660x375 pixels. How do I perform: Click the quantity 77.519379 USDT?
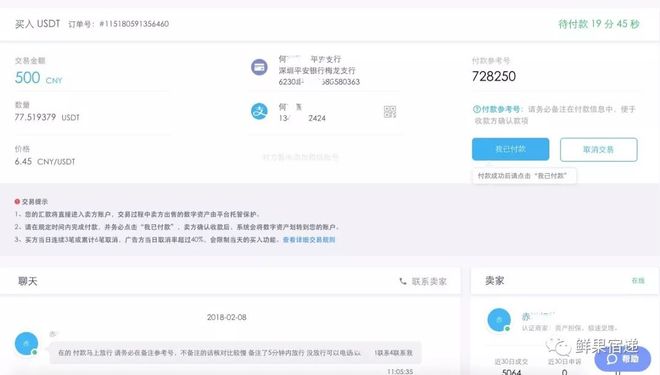[47, 117]
